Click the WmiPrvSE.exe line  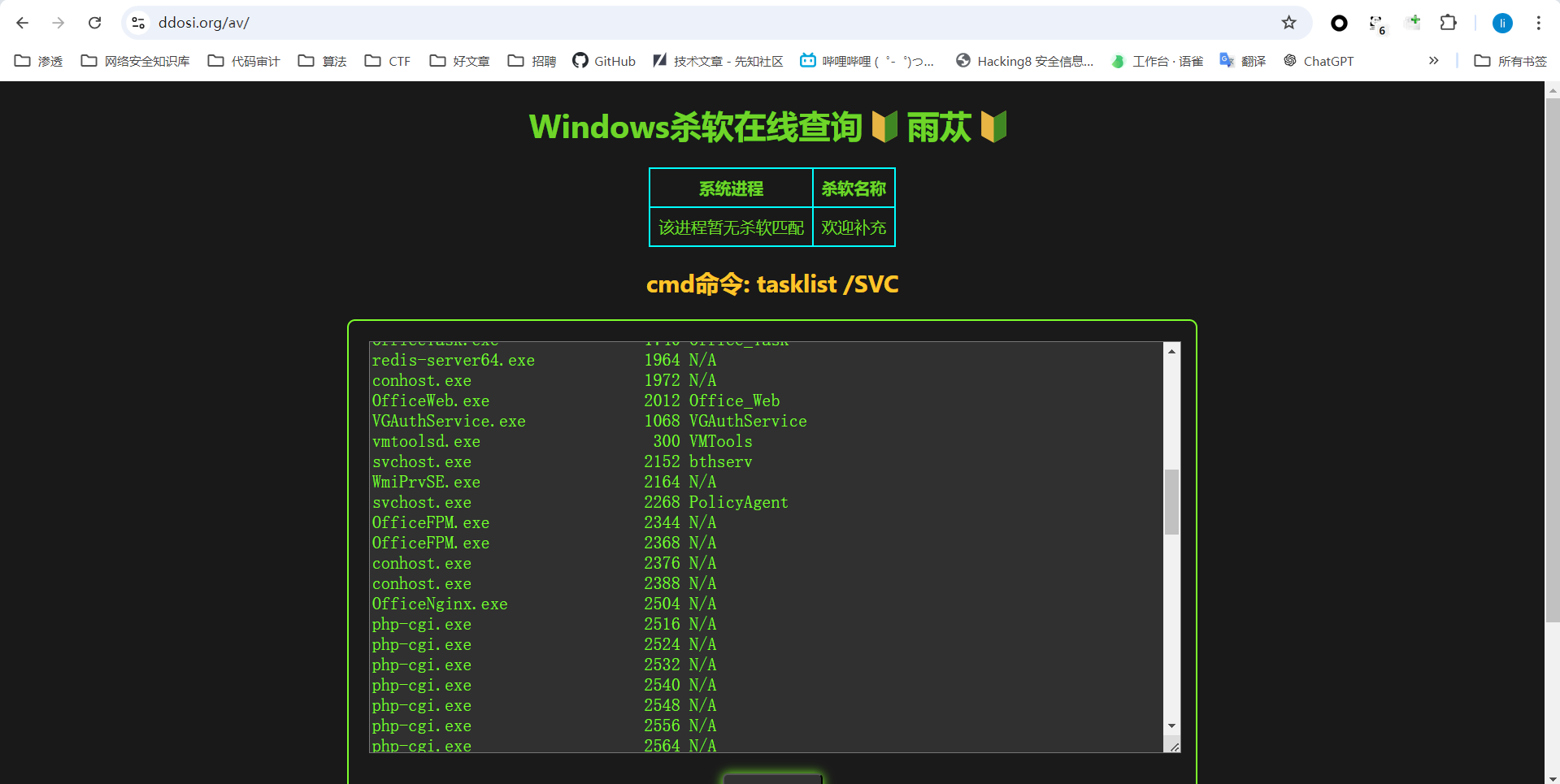(544, 482)
